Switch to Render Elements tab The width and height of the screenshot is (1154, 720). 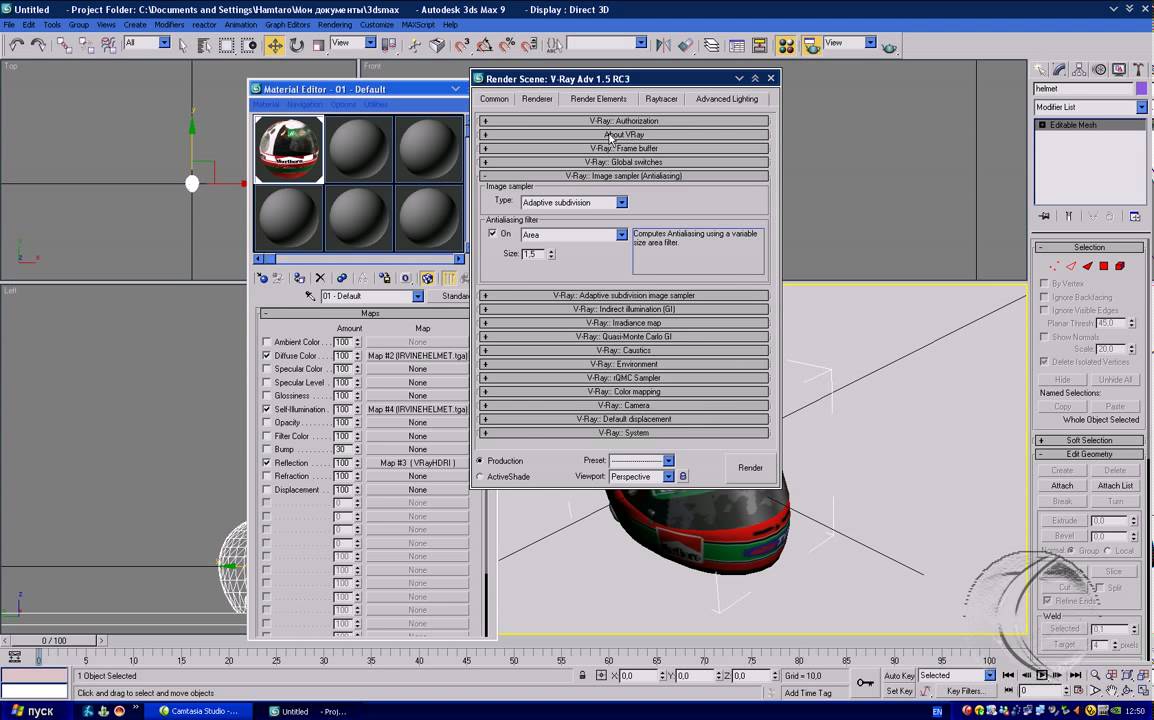coord(598,99)
